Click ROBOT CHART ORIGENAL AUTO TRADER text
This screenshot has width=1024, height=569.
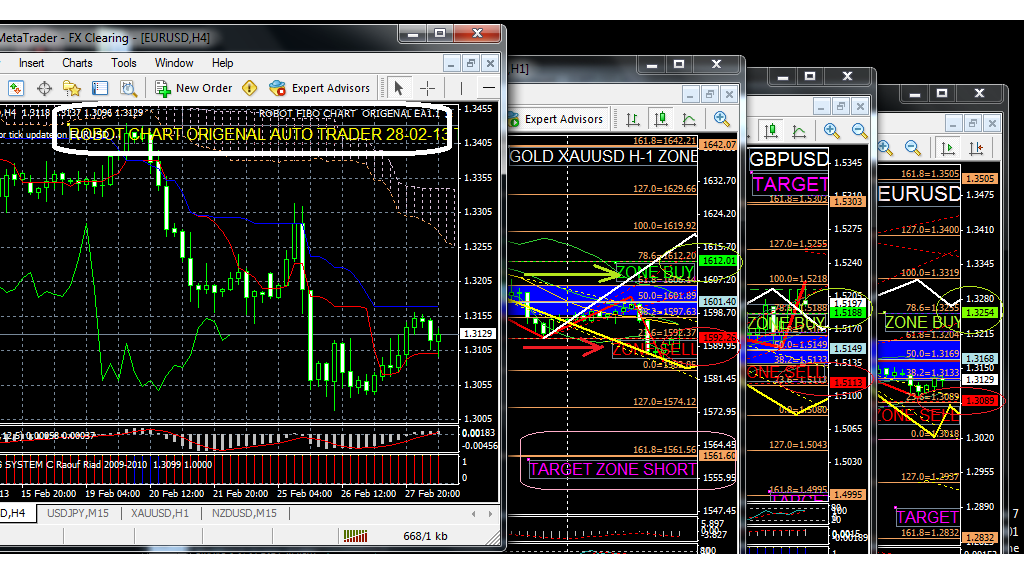(259, 135)
